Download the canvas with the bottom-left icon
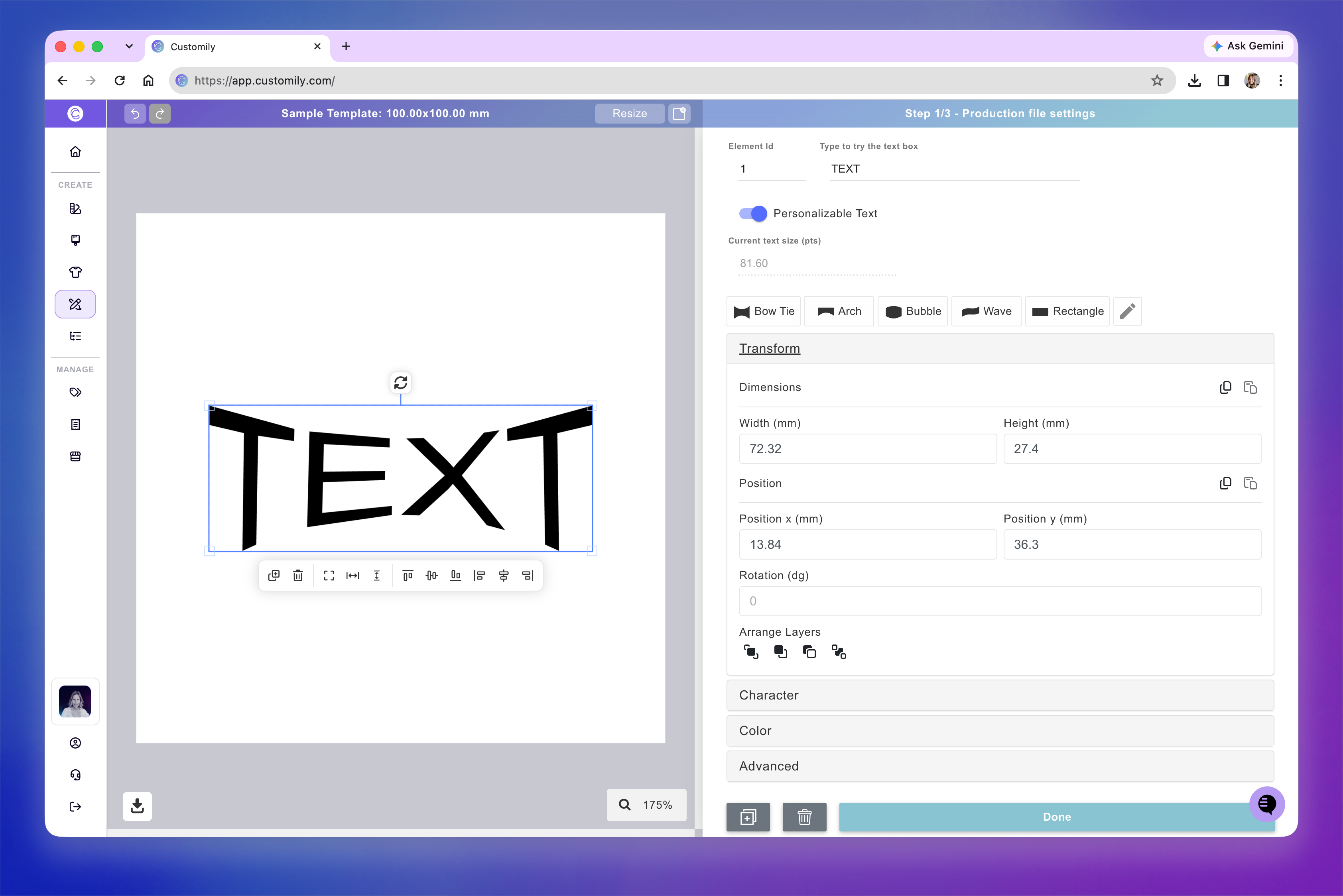Viewport: 1343px width, 896px height. pos(137,806)
